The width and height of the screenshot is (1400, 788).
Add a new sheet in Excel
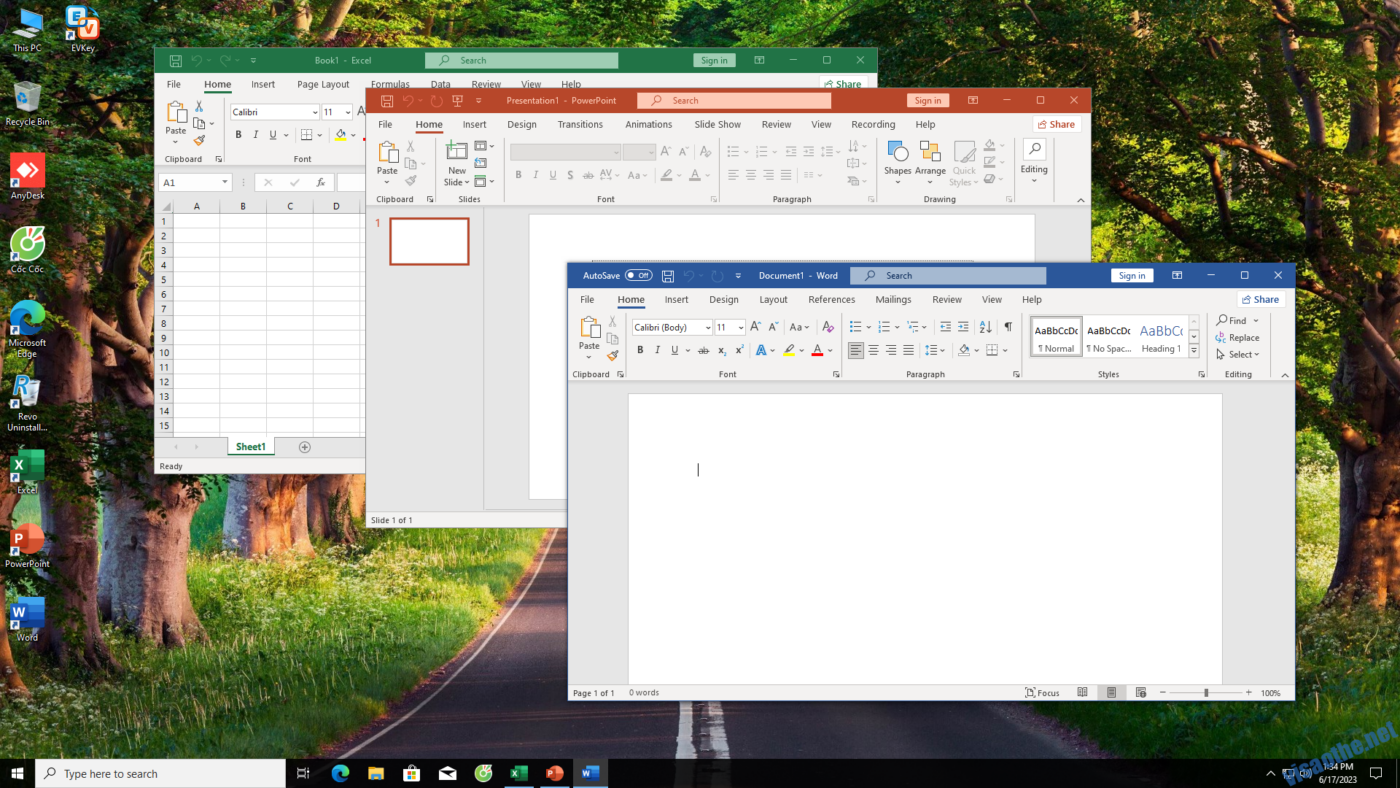[305, 447]
